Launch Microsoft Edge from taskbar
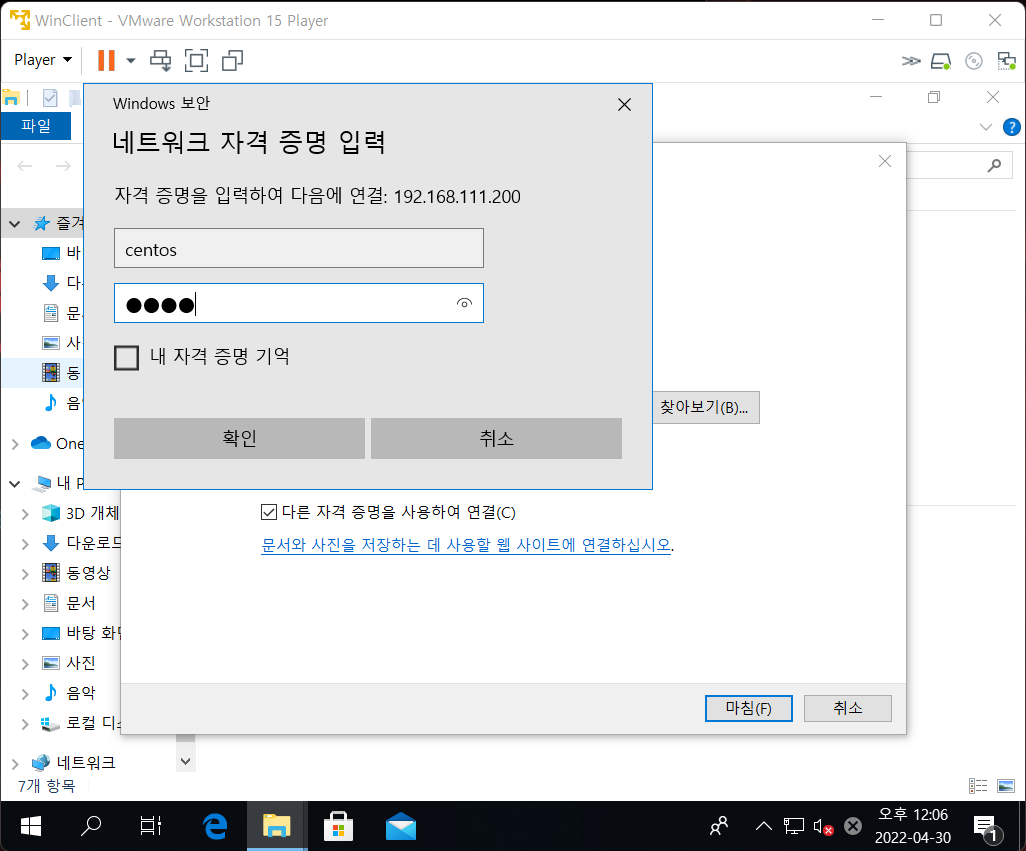The height and width of the screenshot is (851, 1026). coord(215,826)
